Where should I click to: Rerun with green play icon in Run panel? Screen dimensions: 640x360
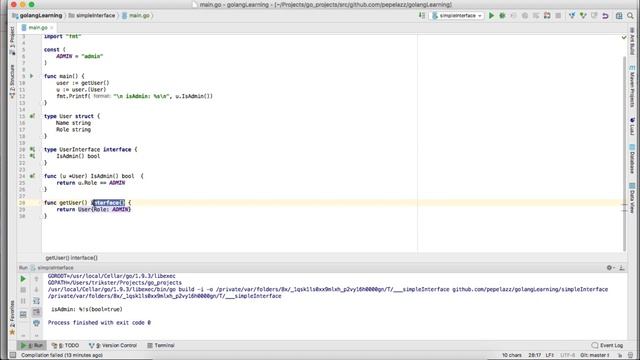click(23, 279)
